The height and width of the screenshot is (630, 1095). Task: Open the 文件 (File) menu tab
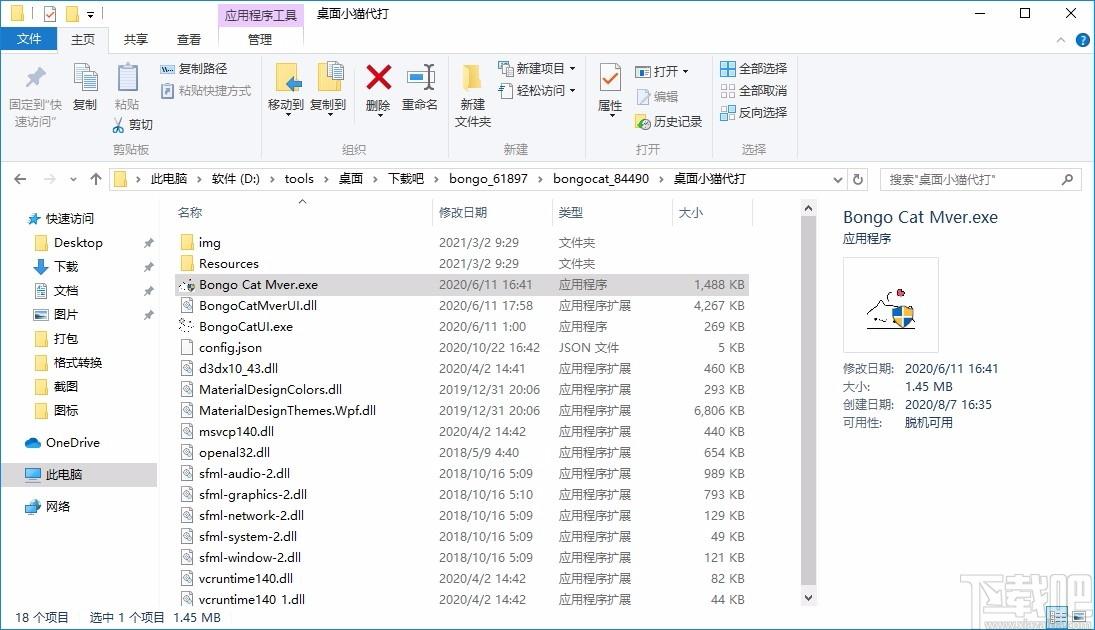(x=29, y=39)
